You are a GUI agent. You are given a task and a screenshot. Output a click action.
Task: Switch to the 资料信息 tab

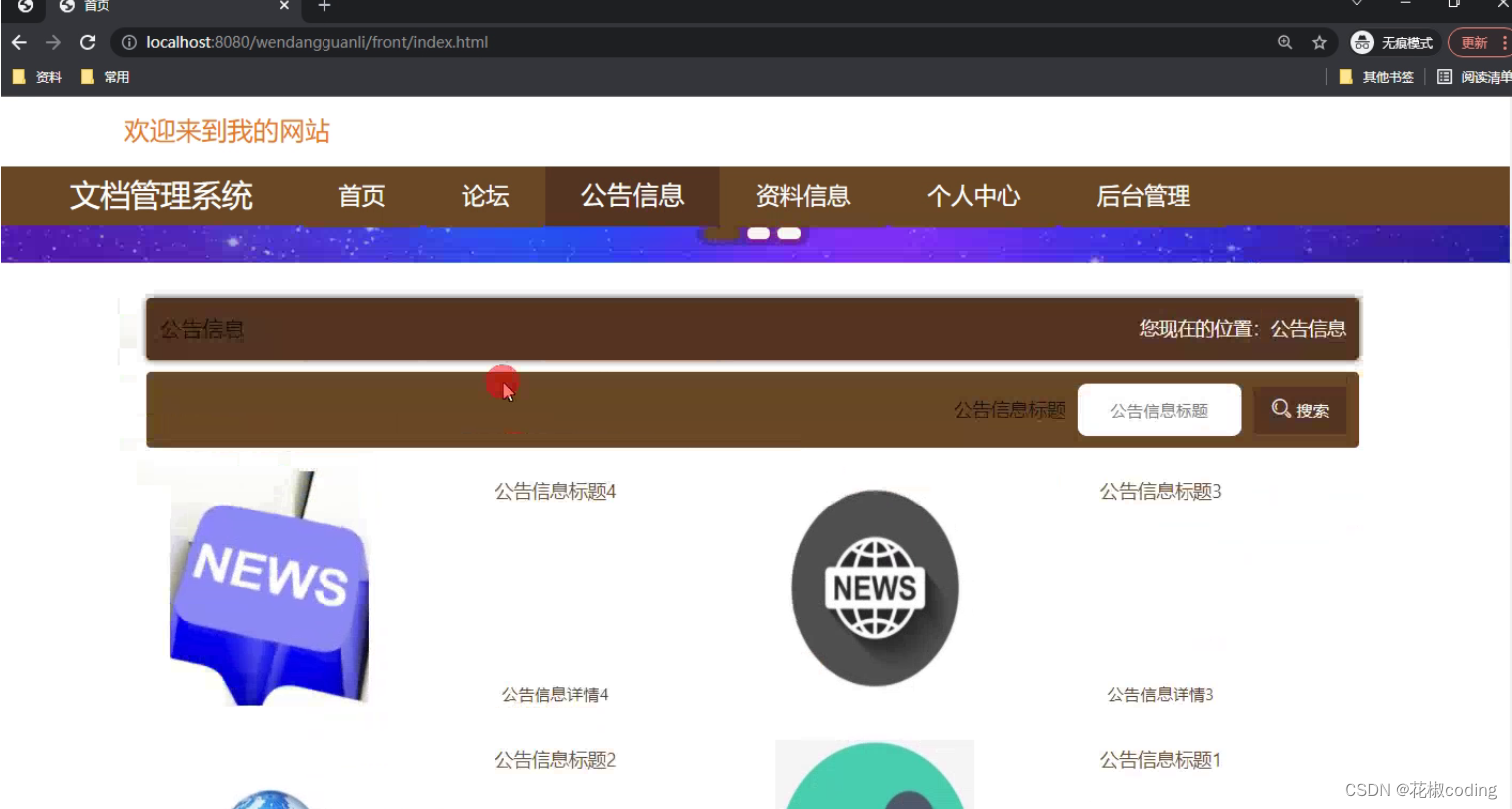pos(803,196)
